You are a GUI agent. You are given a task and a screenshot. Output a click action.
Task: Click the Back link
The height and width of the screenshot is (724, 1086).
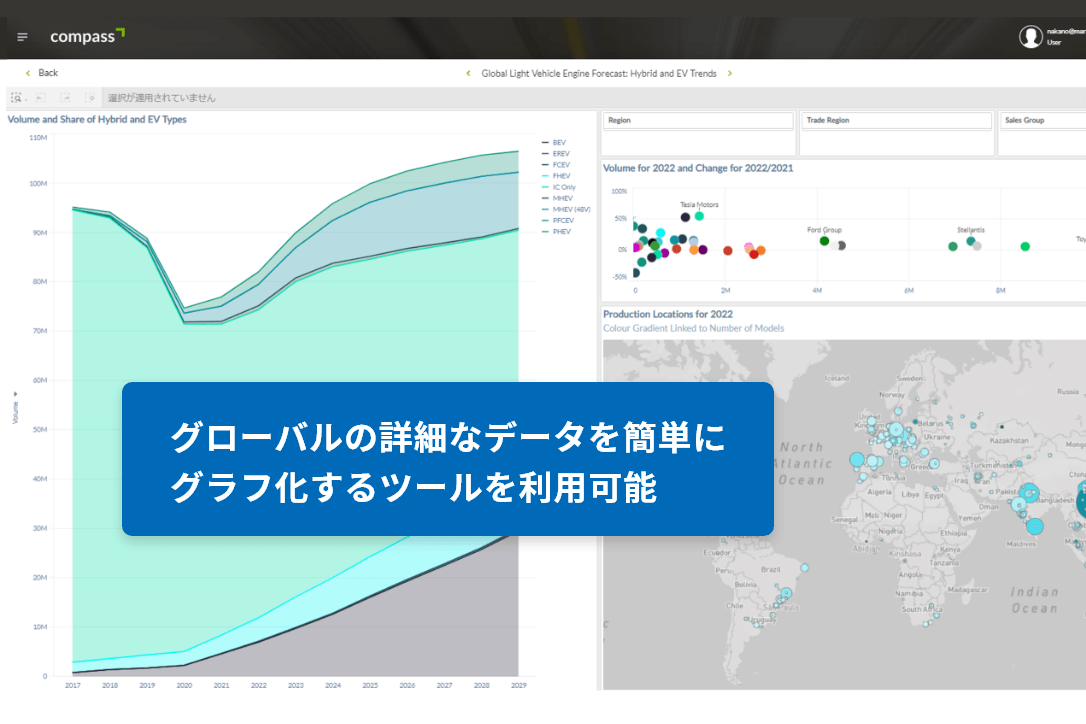click(48, 73)
